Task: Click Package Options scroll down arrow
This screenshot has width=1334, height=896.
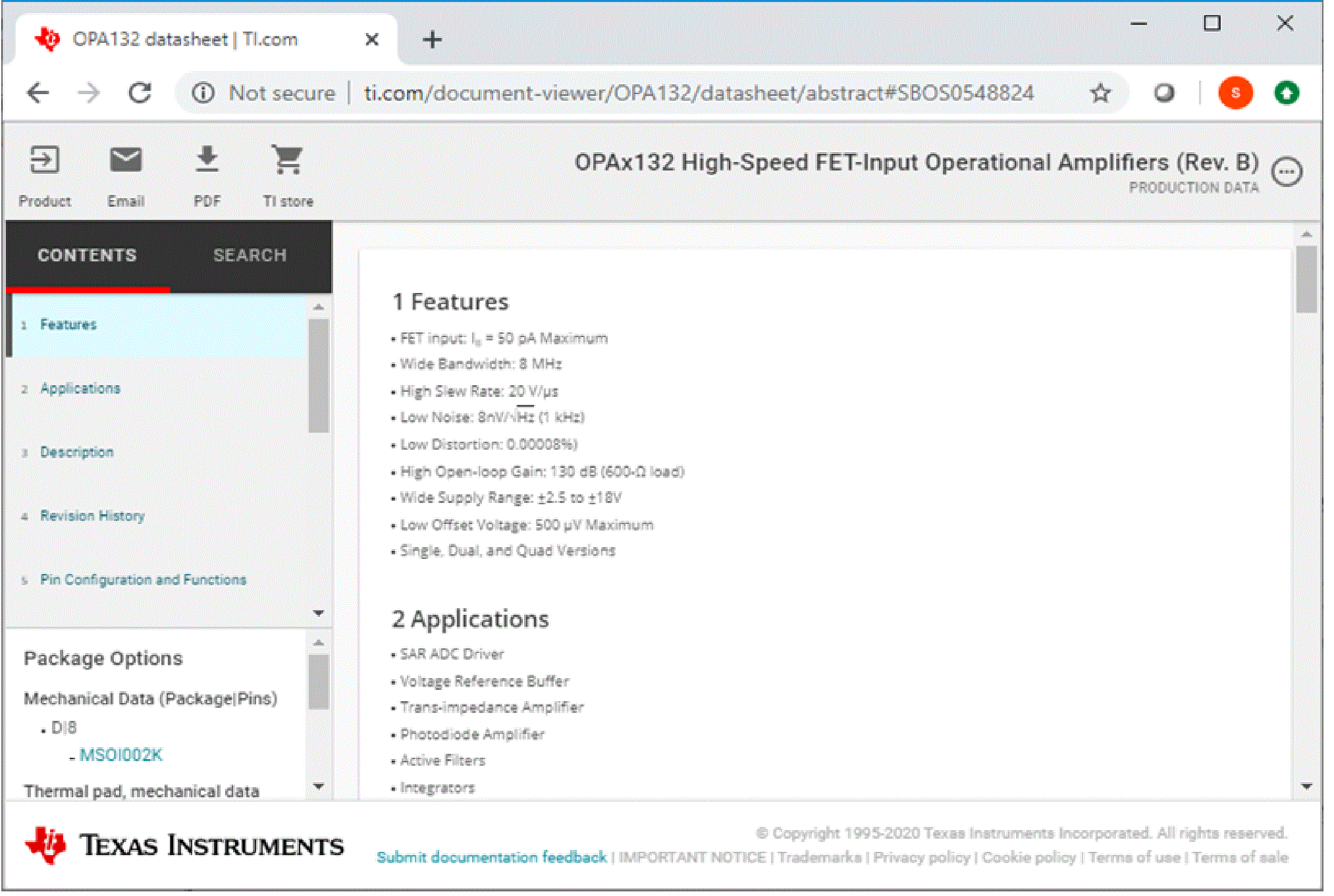Action: pyautogui.click(x=319, y=786)
